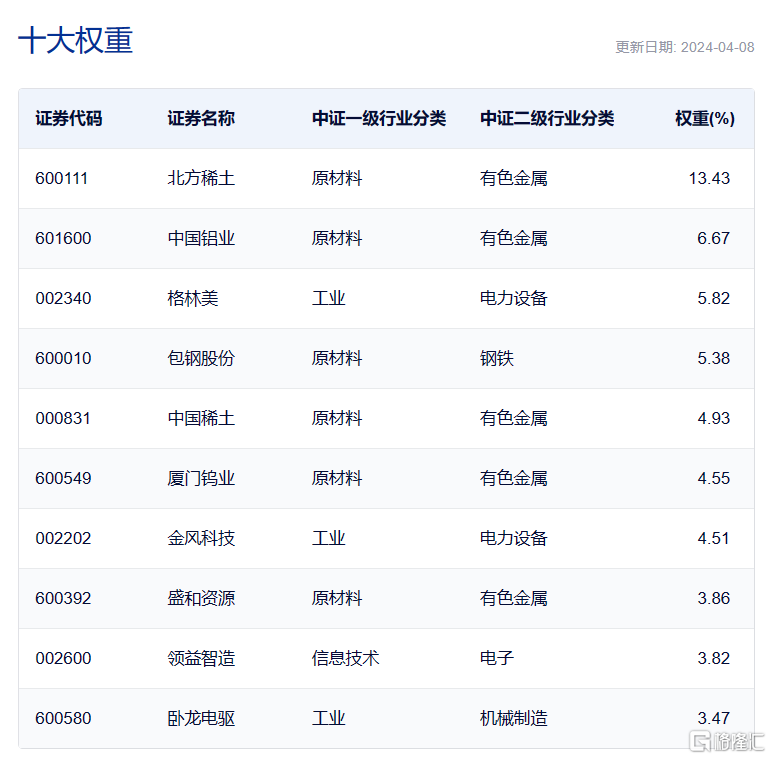Click 原材料 in the 盛和资源 row
The image size is (772, 760).
point(337,599)
